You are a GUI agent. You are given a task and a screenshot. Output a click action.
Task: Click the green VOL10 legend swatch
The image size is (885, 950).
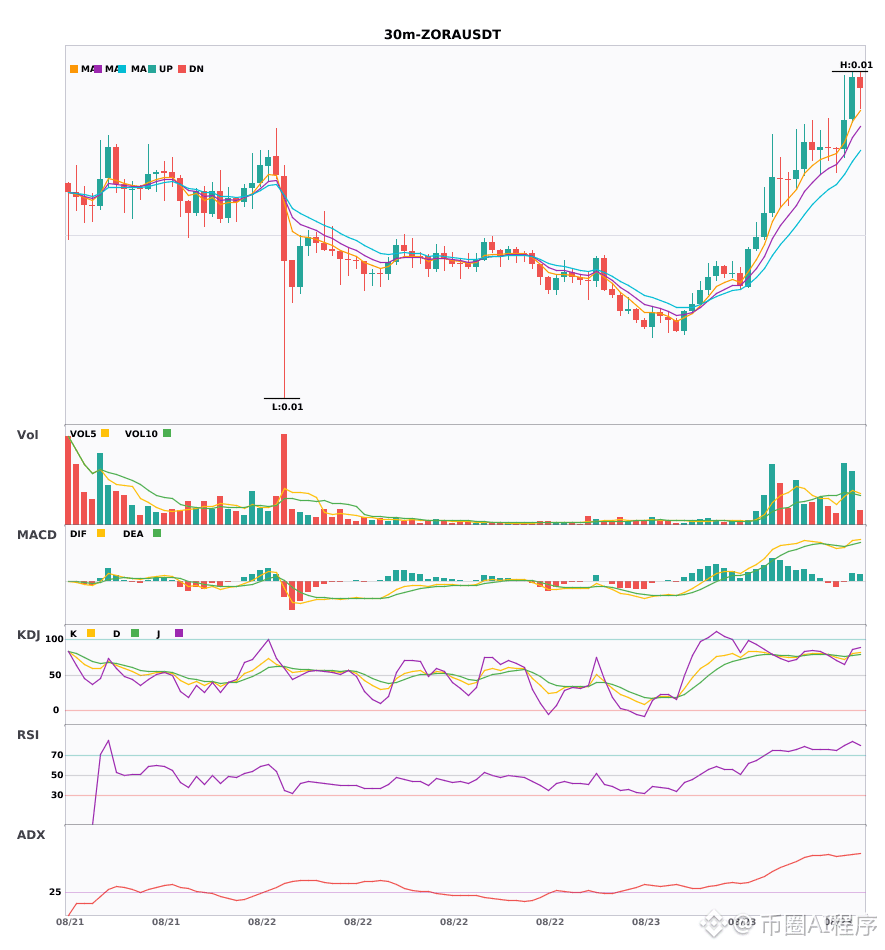(167, 433)
